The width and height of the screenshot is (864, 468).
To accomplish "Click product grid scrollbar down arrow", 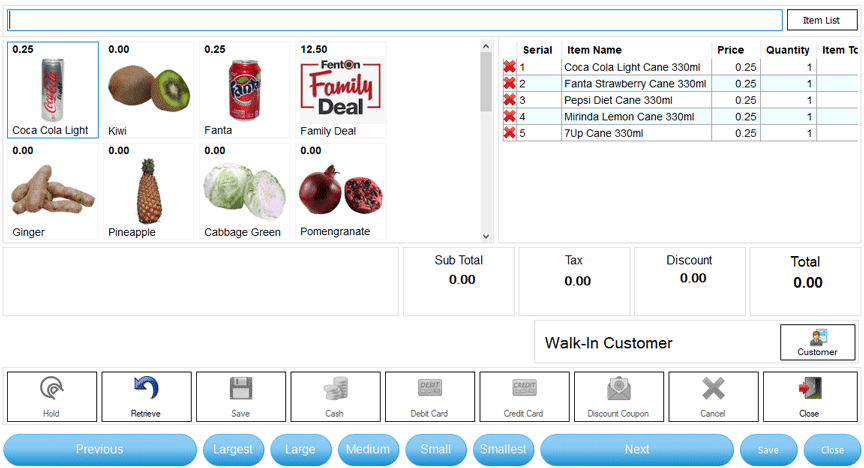I will (486, 236).
